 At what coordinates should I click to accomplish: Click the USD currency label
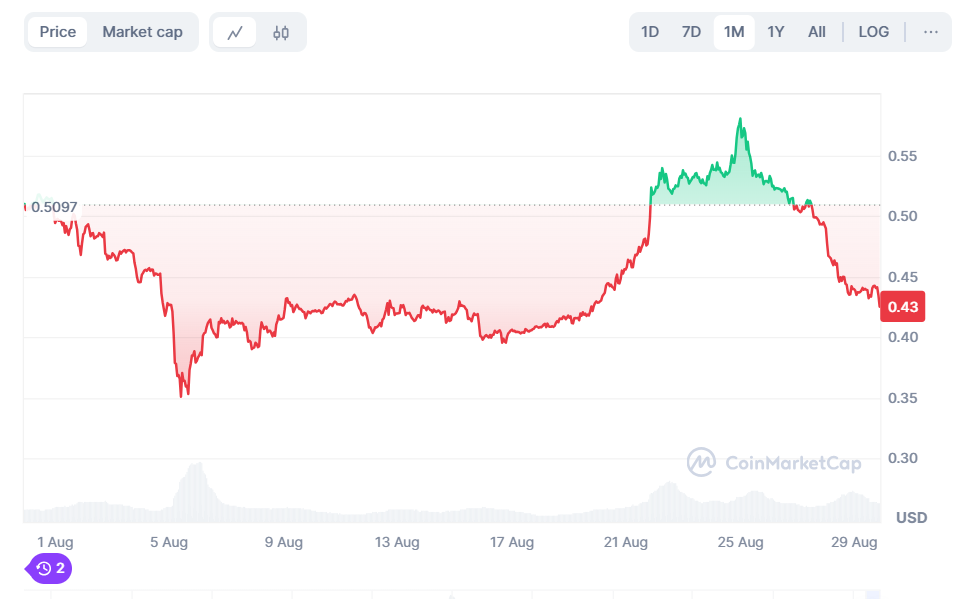tap(911, 517)
